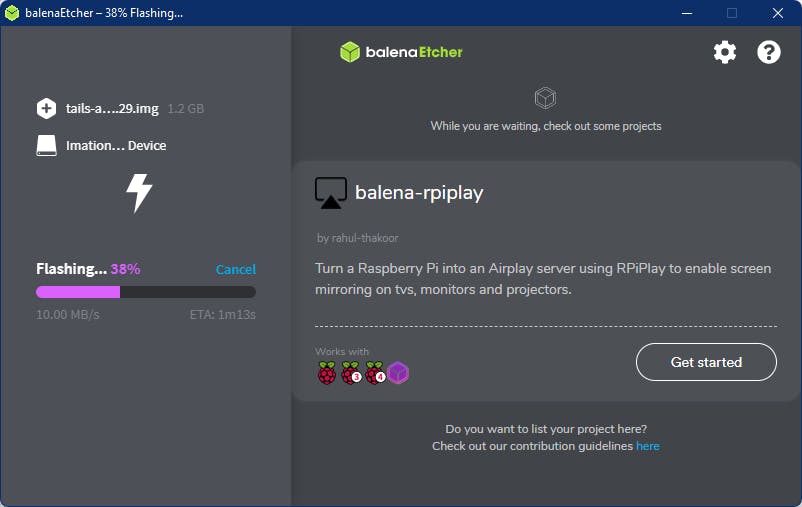Close the balenaEtcher window
802x507 pixels.
tap(777, 13)
